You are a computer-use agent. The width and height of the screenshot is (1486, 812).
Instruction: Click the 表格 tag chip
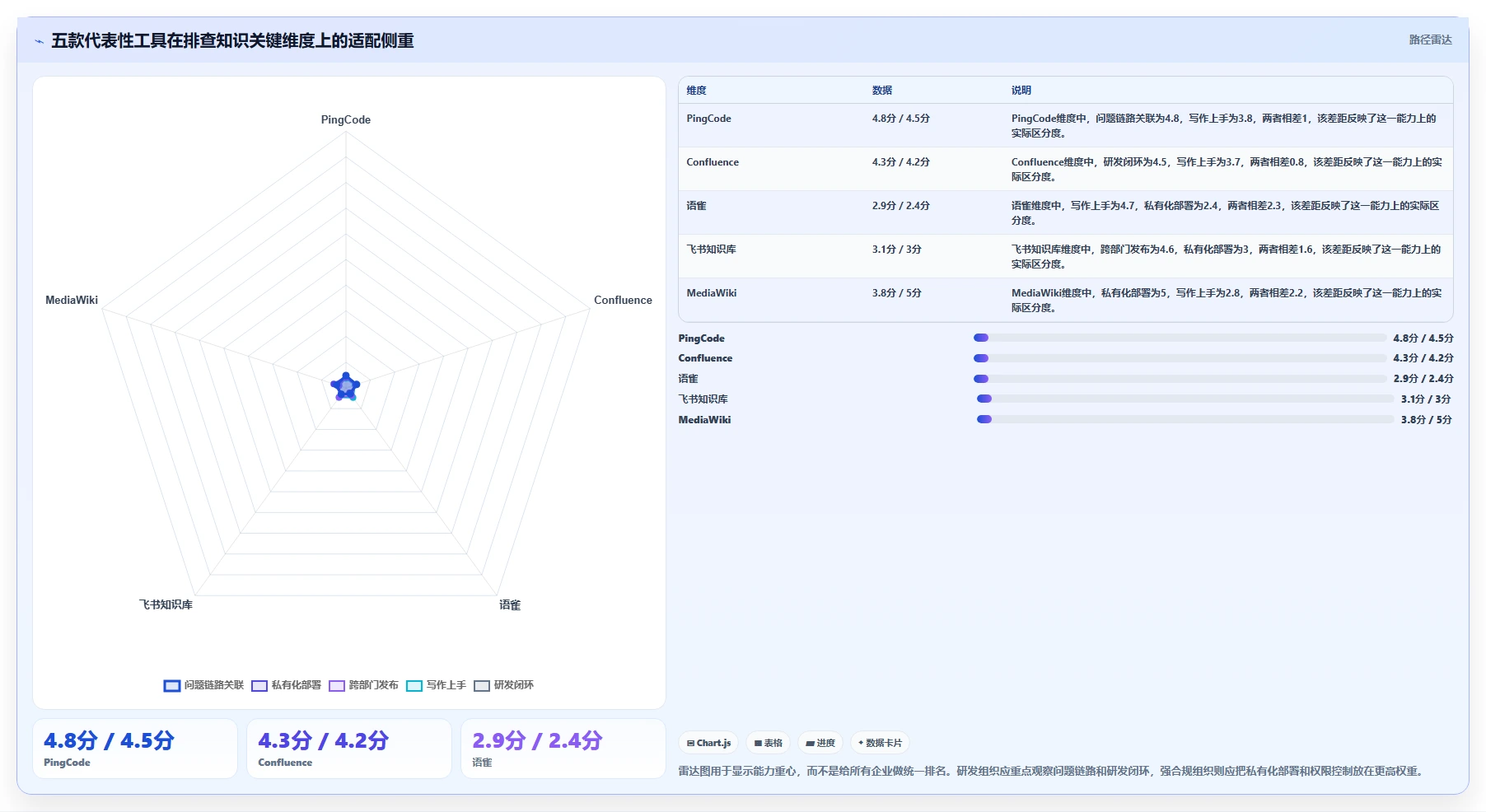768,743
